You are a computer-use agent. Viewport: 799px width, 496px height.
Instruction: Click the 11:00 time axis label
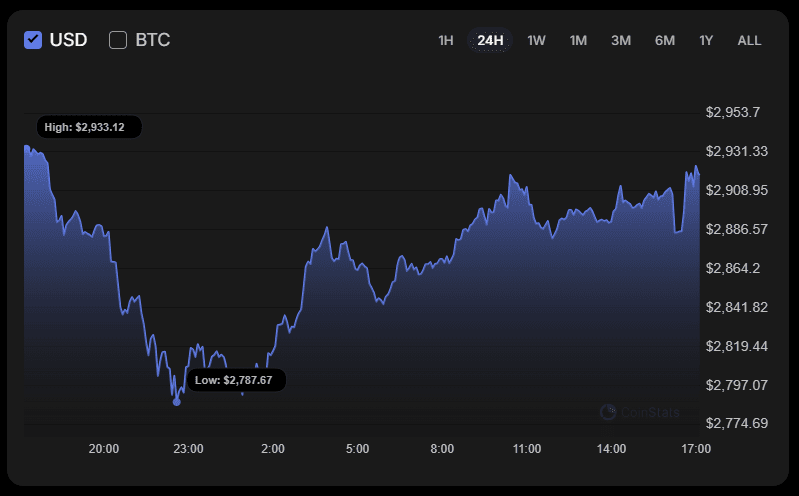coord(526,449)
